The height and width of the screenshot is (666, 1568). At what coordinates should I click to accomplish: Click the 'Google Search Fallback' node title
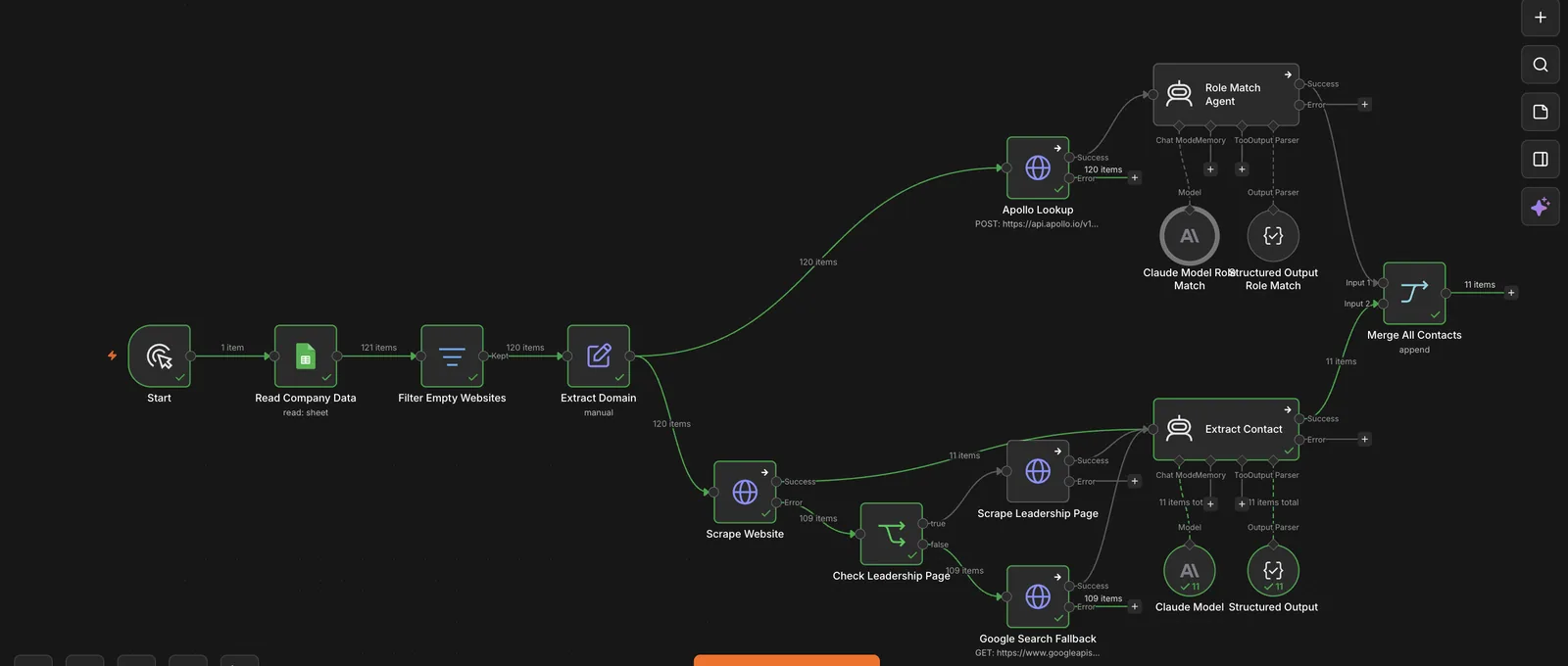click(1038, 639)
